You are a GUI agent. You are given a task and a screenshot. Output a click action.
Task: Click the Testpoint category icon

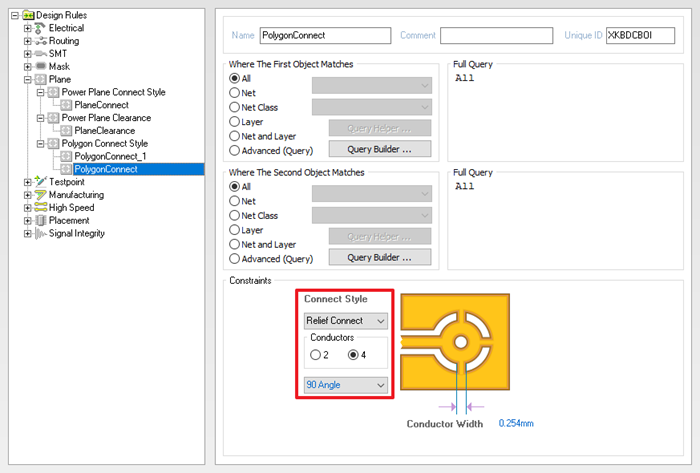point(41,182)
